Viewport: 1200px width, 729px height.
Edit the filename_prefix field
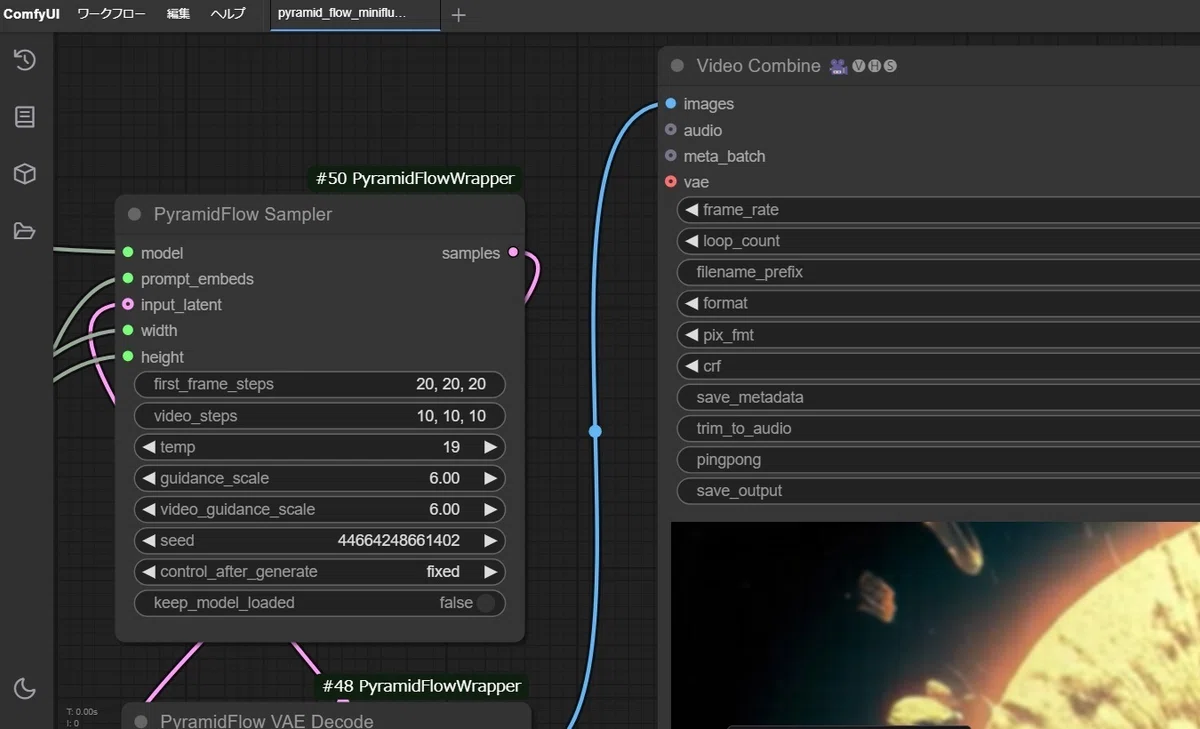pos(939,272)
